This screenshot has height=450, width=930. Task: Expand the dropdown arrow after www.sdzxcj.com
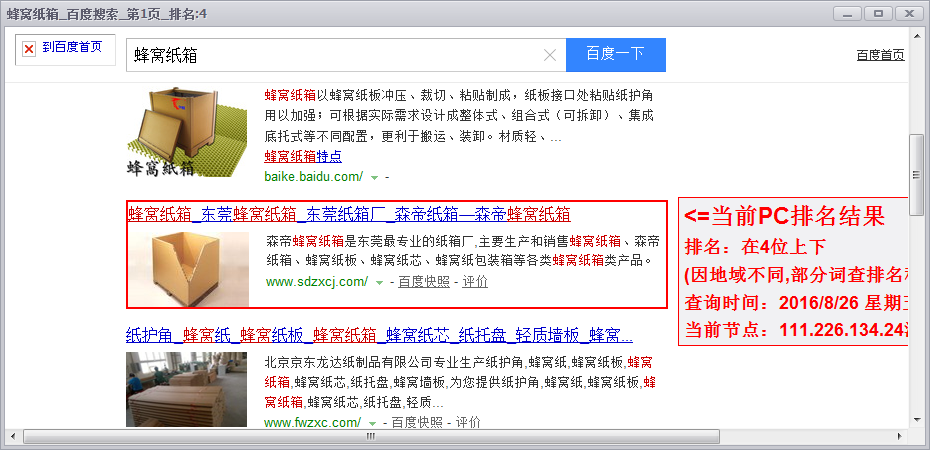[379, 283]
